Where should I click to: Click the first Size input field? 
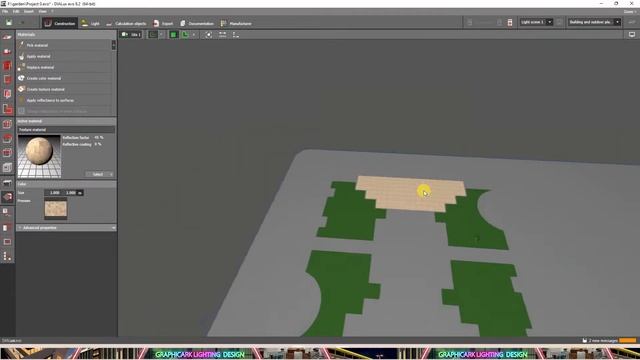point(54,193)
